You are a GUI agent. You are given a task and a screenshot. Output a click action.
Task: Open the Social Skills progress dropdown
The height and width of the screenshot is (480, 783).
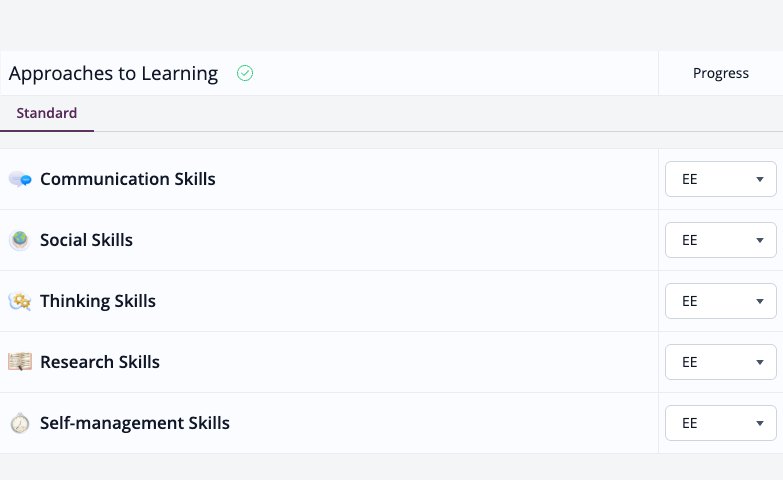click(x=721, y=240)
